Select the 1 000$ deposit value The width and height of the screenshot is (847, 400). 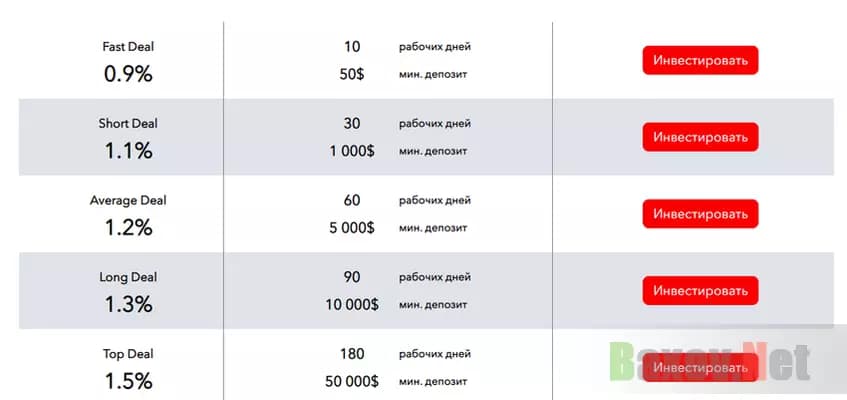pos(351,151)
